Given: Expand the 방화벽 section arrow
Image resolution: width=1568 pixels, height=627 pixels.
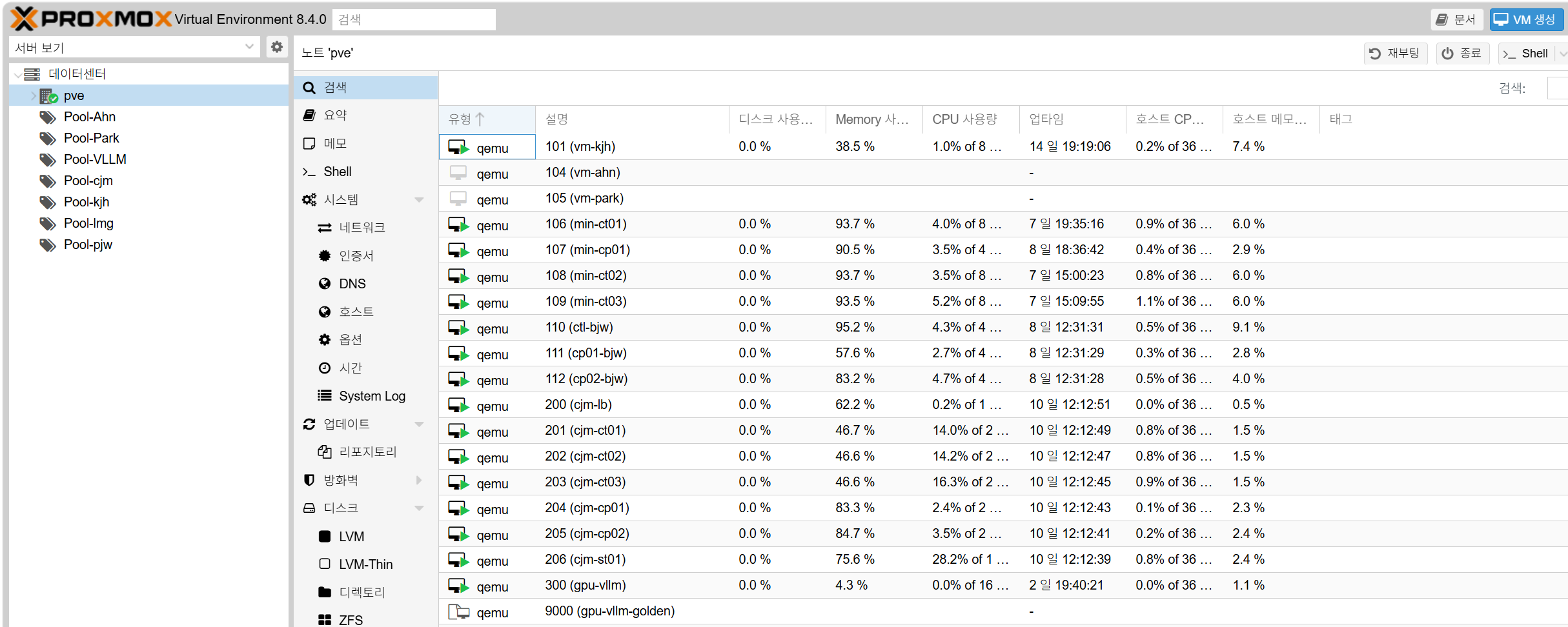Looking at the screenshot, I should (x=419, y=480).
